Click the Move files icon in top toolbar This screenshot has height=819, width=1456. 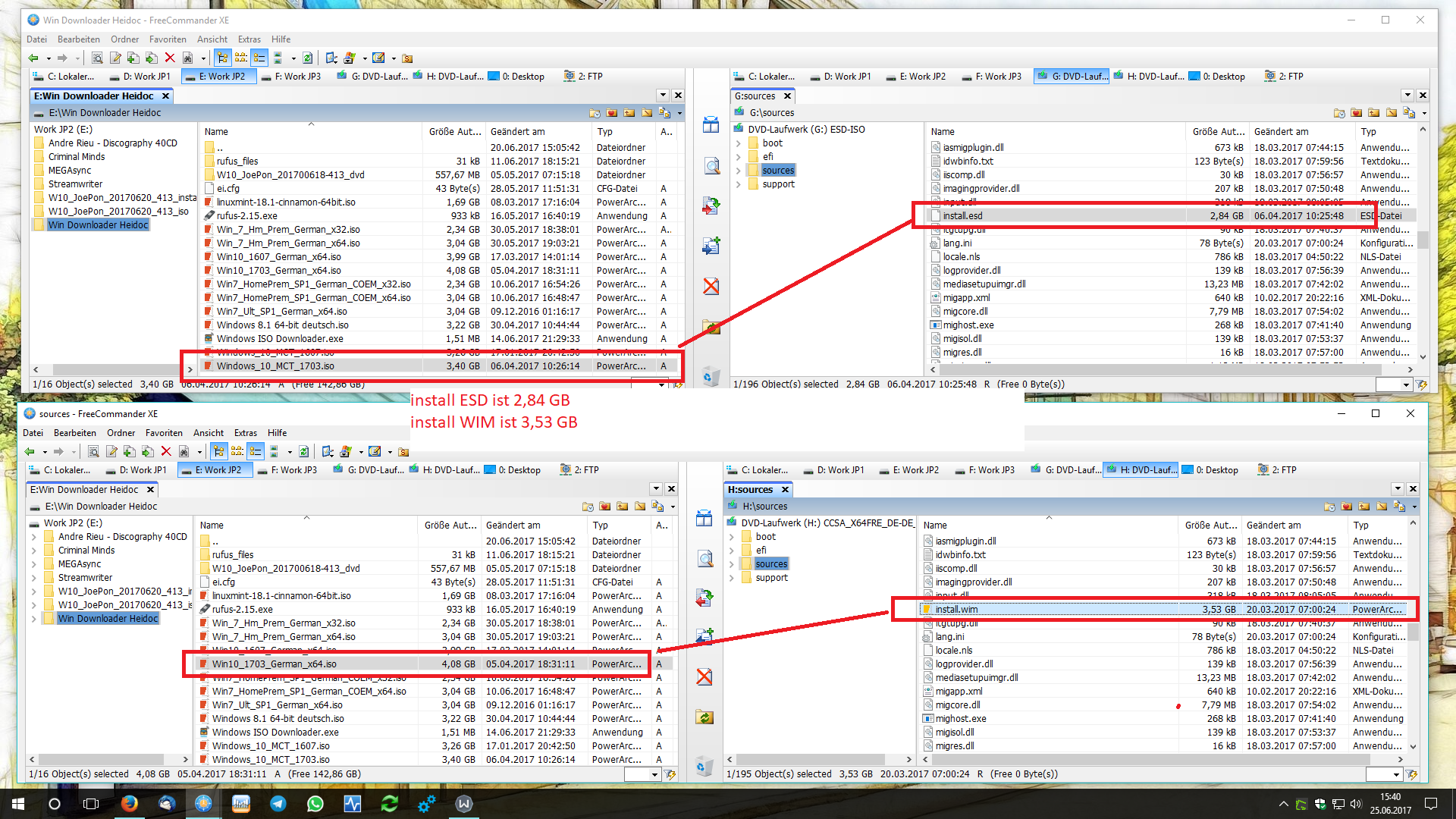pos(152,58)
